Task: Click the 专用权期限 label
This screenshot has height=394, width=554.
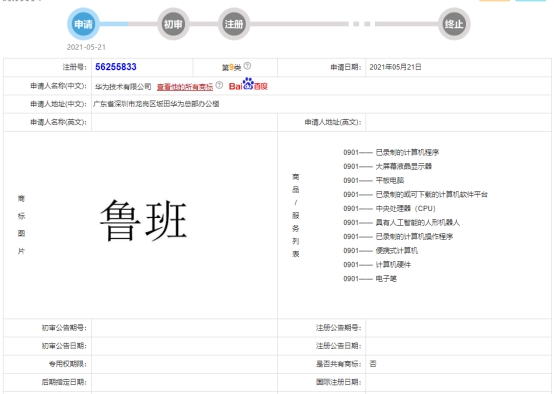Action: pos(67,364)
